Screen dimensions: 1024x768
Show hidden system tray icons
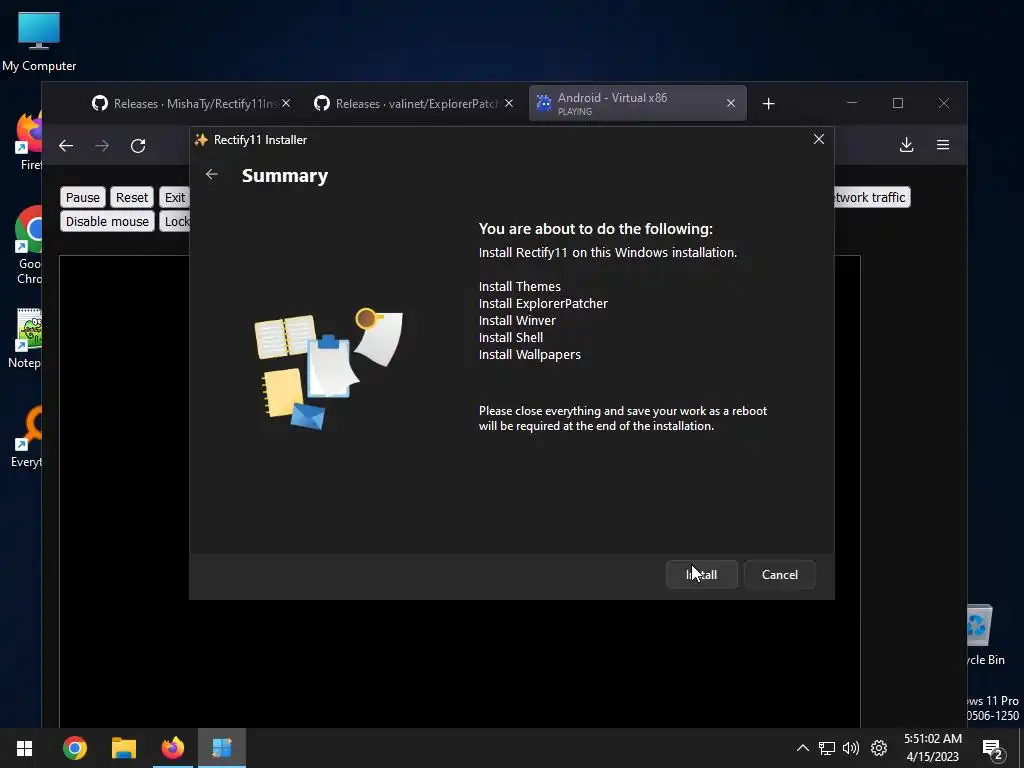tap(803, 748)
